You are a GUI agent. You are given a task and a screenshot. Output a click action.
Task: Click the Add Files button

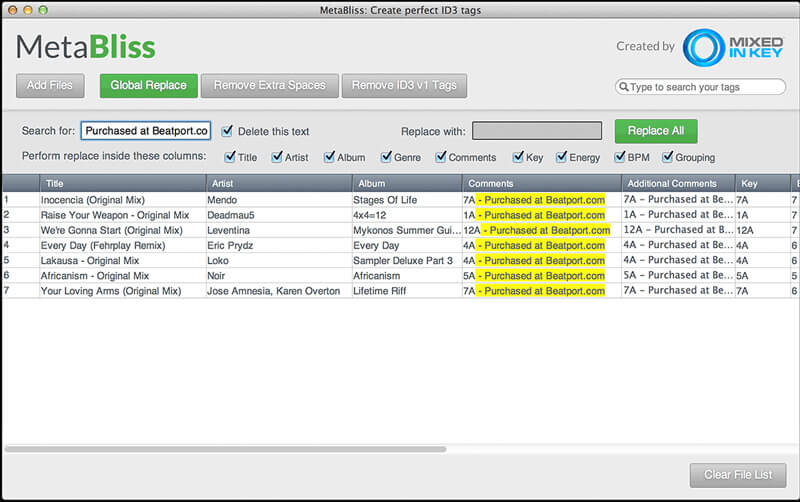(x=50, y=85)
